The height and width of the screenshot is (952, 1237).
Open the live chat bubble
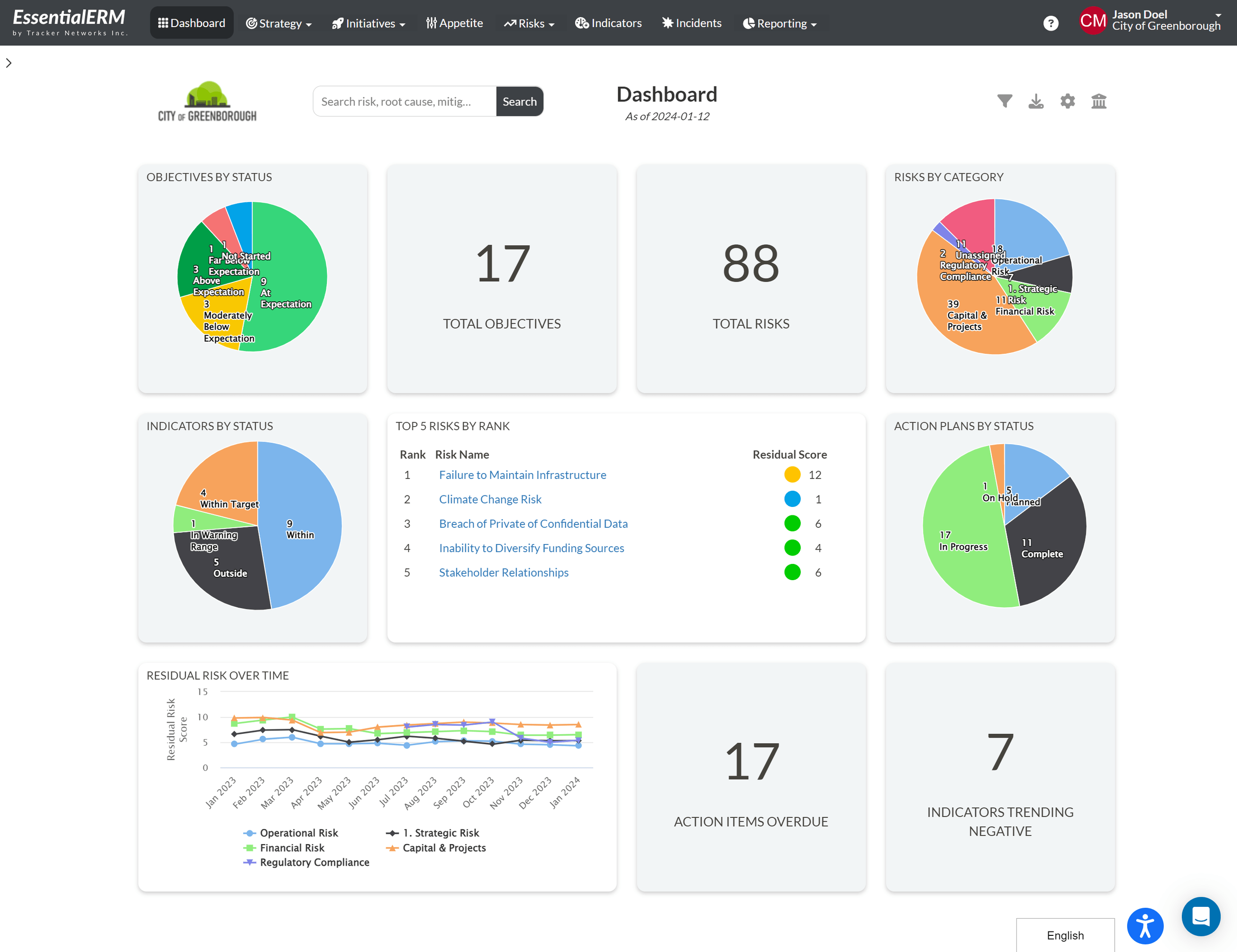click(x=1201, y=917)
